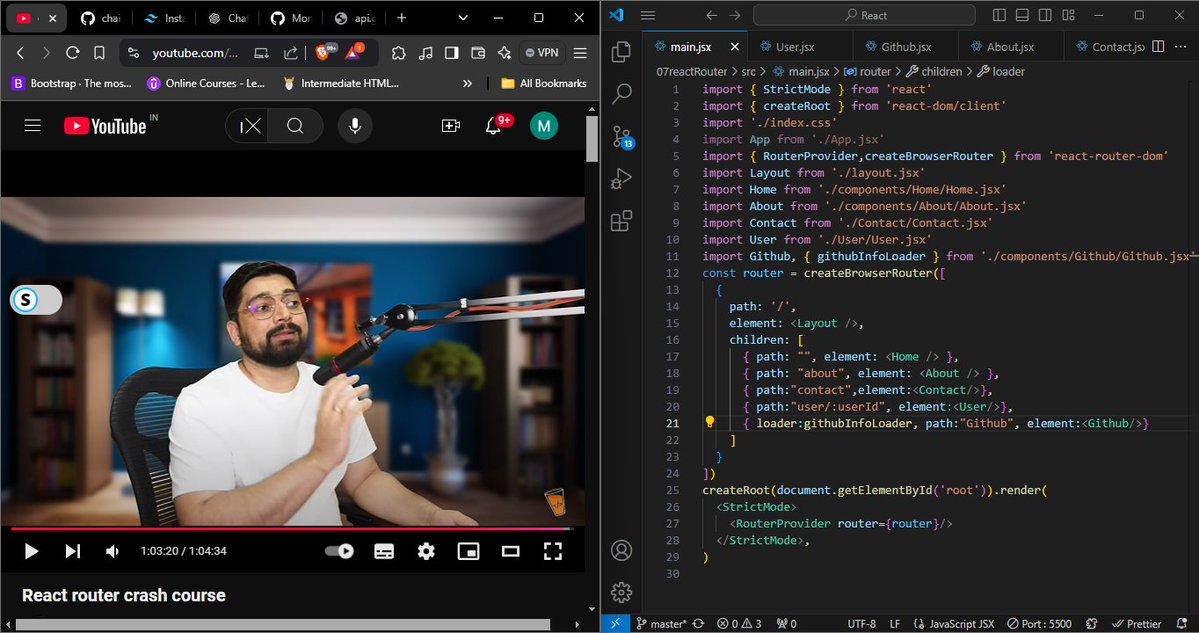Open the Run and Debug view

(622, 179)
